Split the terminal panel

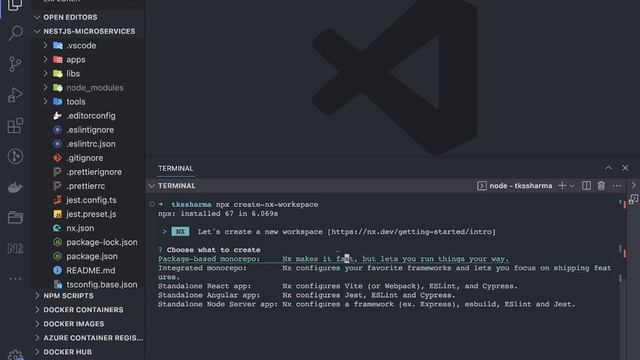[x=586, y=186]
